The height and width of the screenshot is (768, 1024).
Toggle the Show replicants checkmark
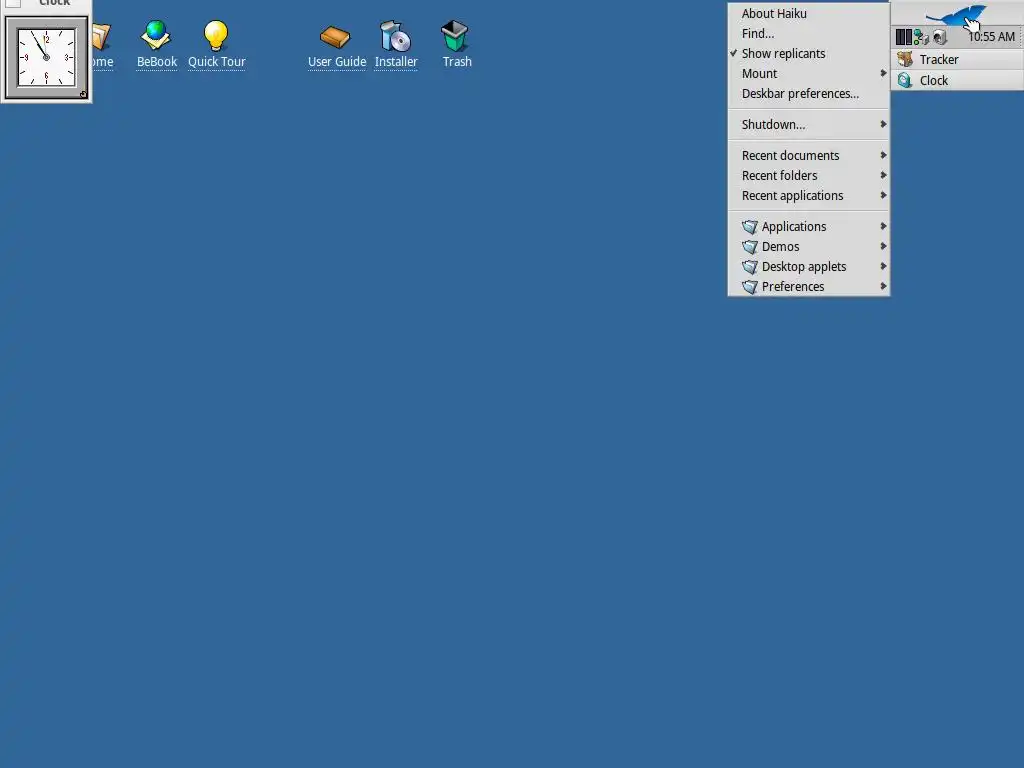(733, 53)
